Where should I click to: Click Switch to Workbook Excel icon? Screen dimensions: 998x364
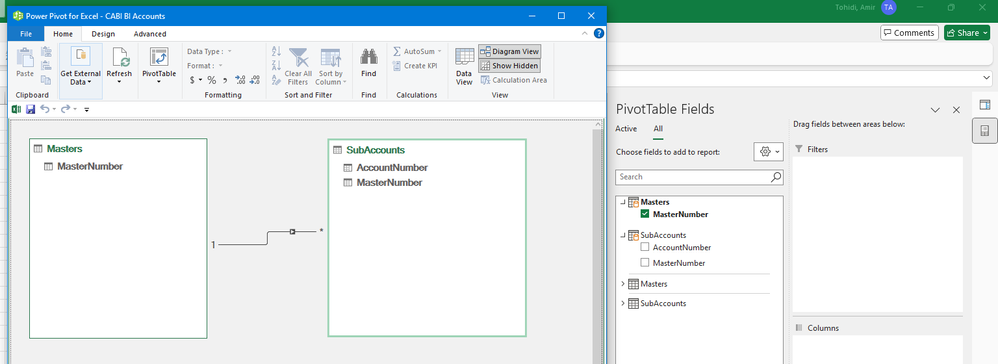pyautogui.click(x=17, y=109)
